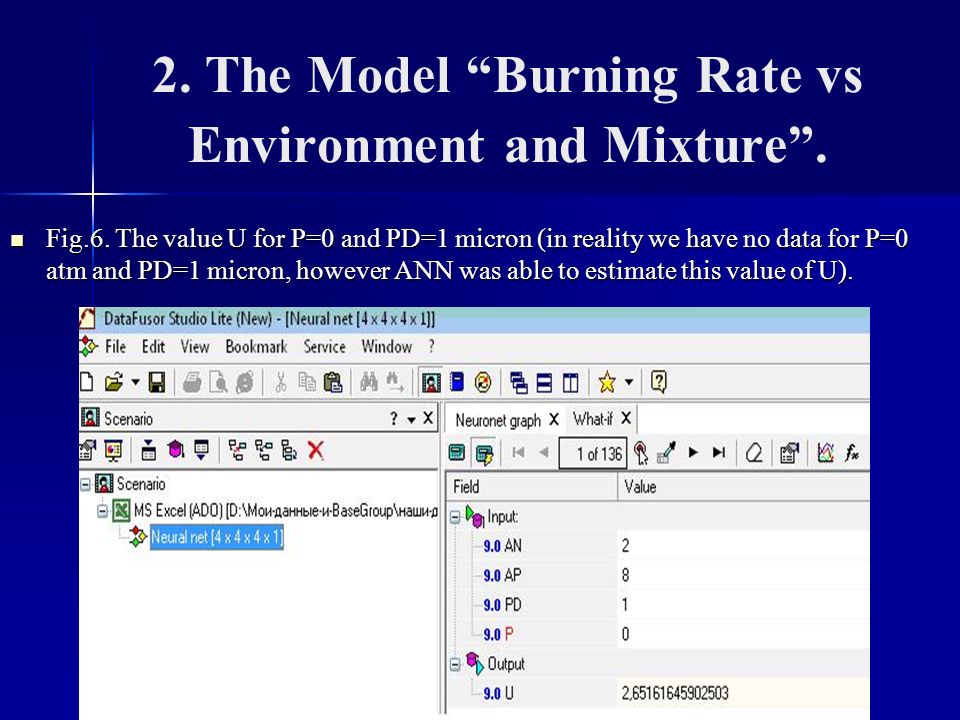The height and width of the screenshot is (720, 960).
Task: Toggle the Scenario panel toolbar button
Action: 431,383
